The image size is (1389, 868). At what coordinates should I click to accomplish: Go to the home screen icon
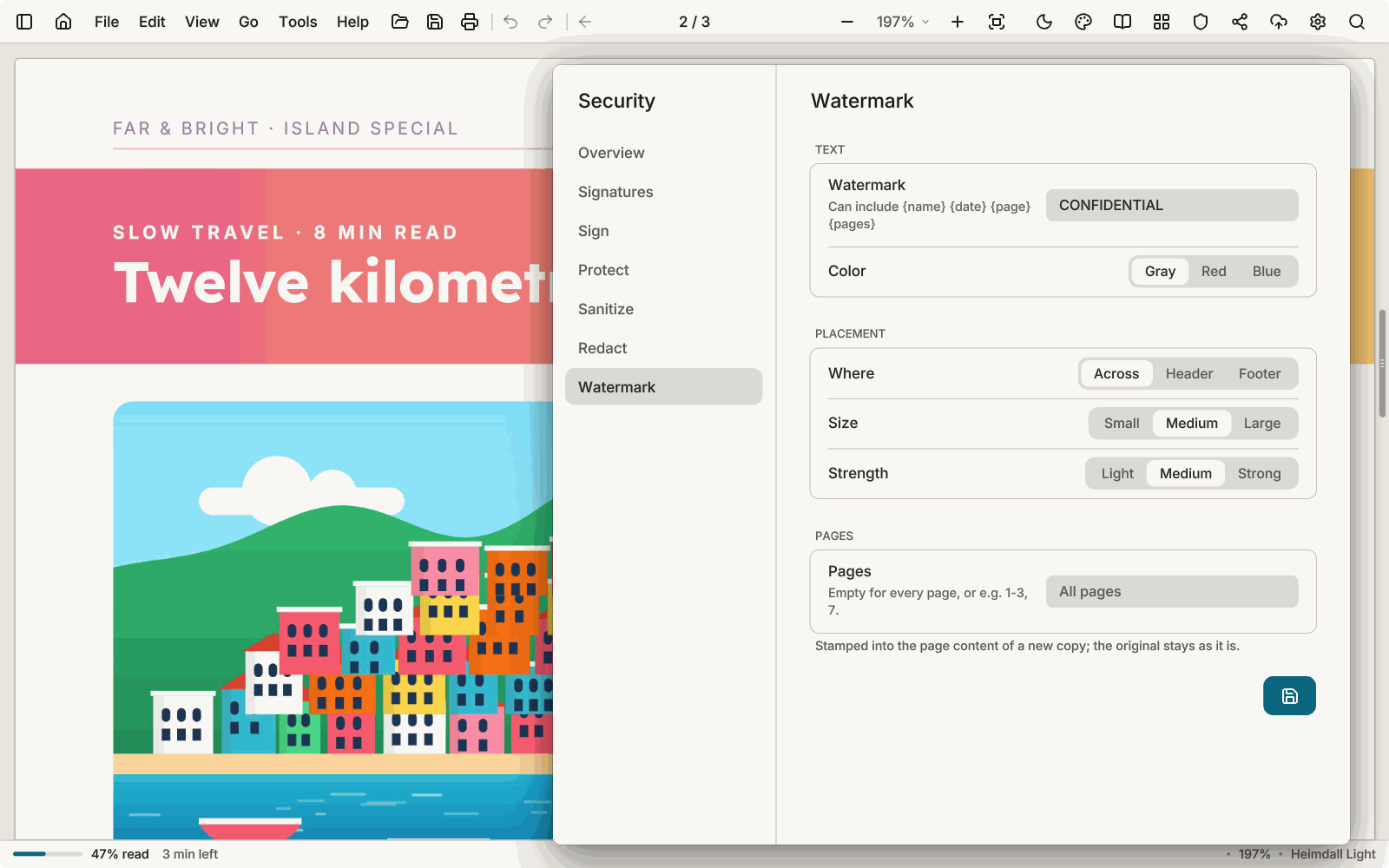63,22
